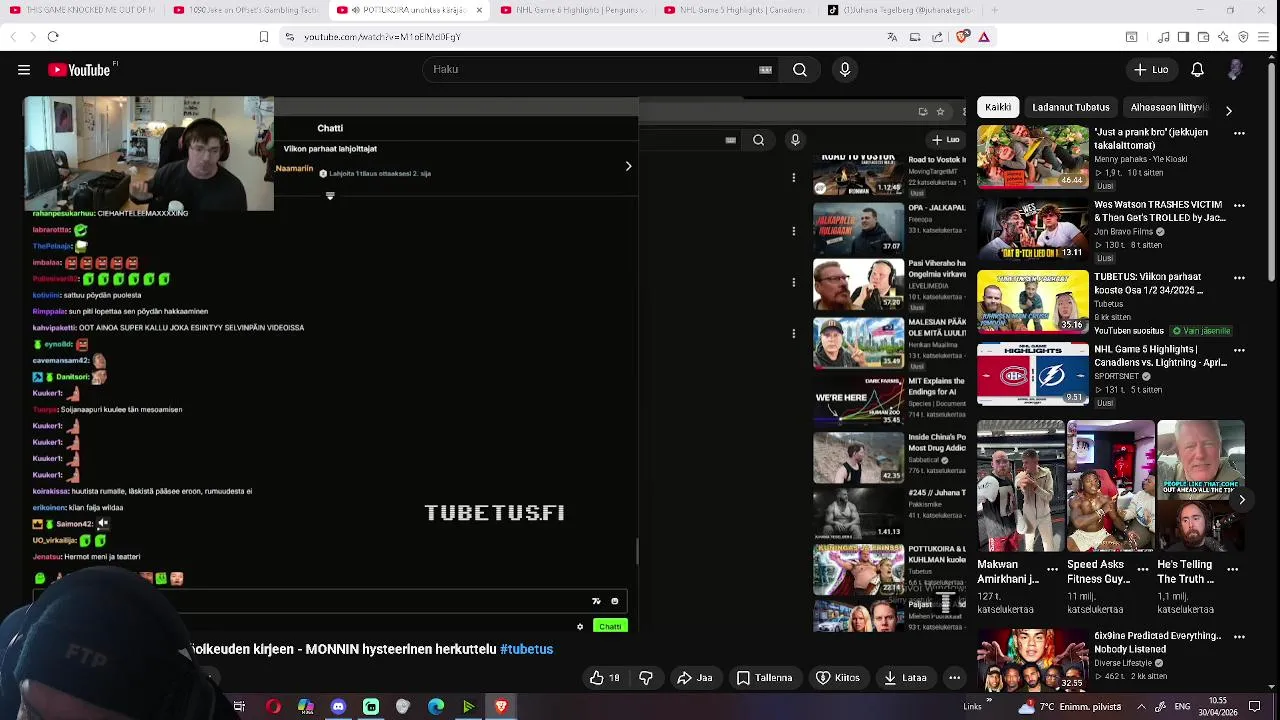Viewport: 1280px width, 720px height.
Task: Open Brave Rewards triangle icon
Action: (985, 37)
